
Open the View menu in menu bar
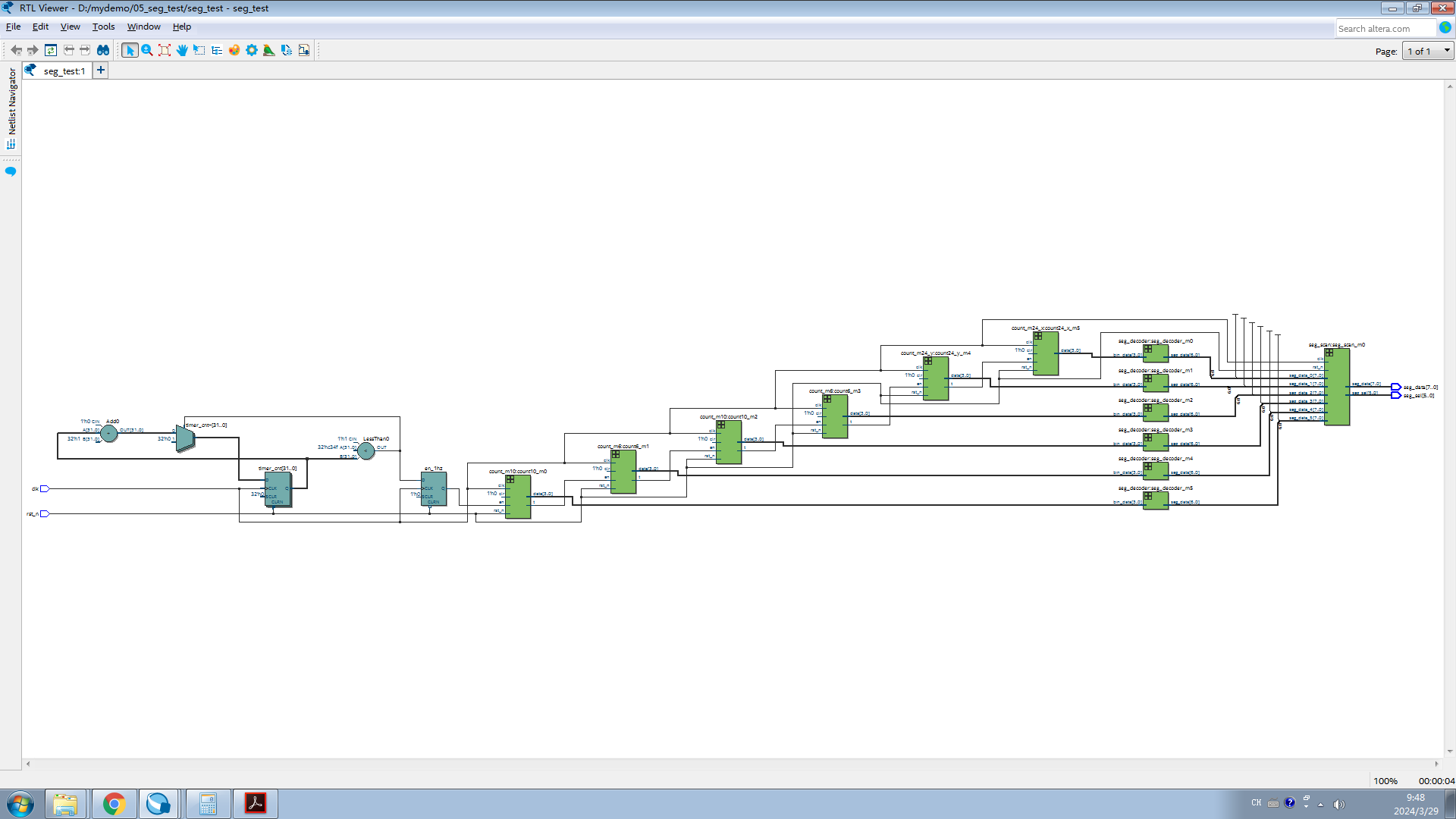click(x=70, y=27)
